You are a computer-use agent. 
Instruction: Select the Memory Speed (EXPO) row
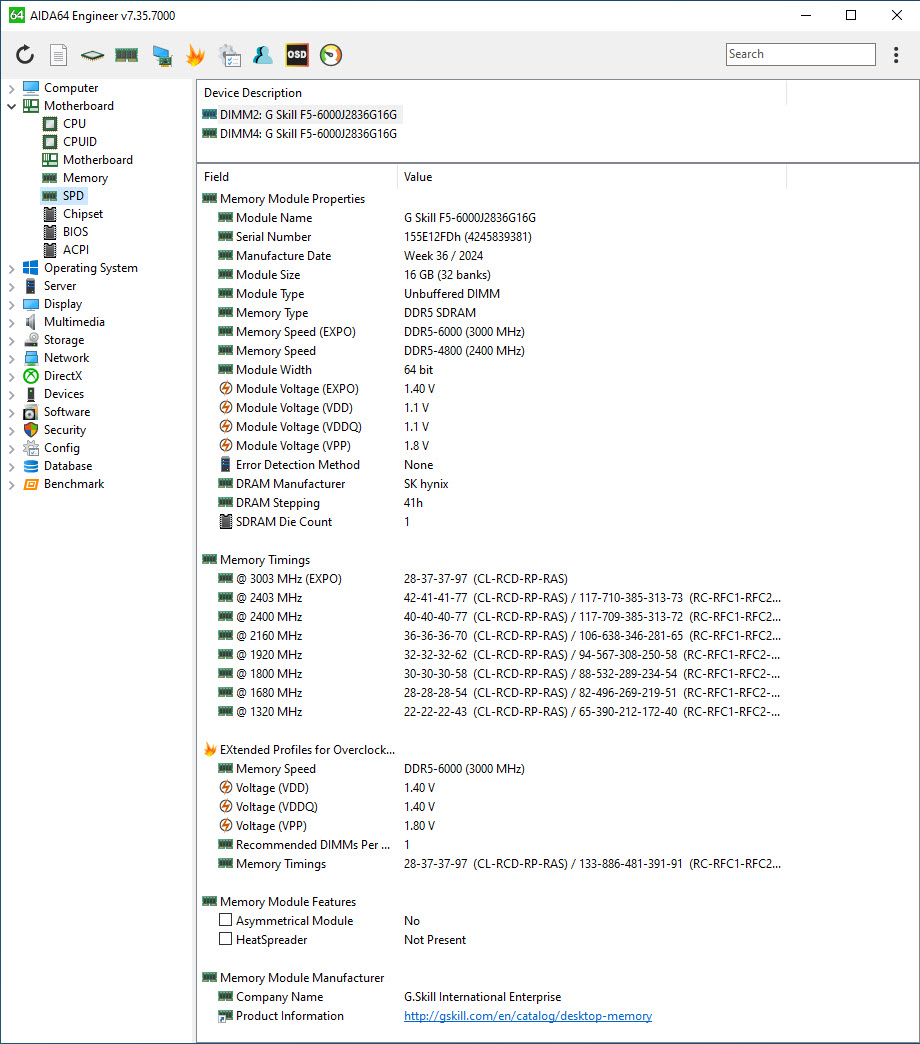click(493, 332)
